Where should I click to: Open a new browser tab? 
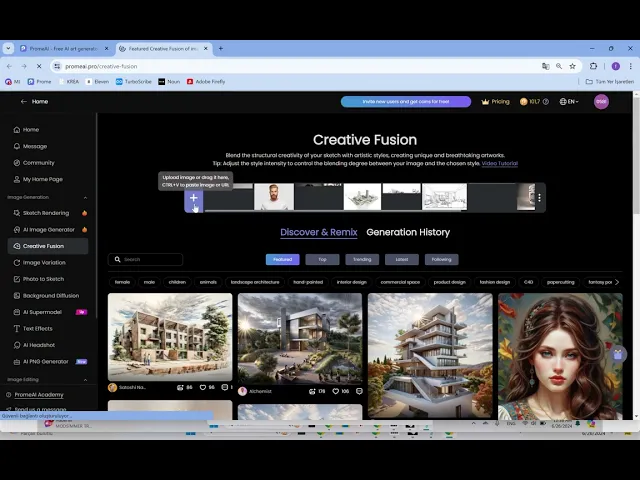221,49
